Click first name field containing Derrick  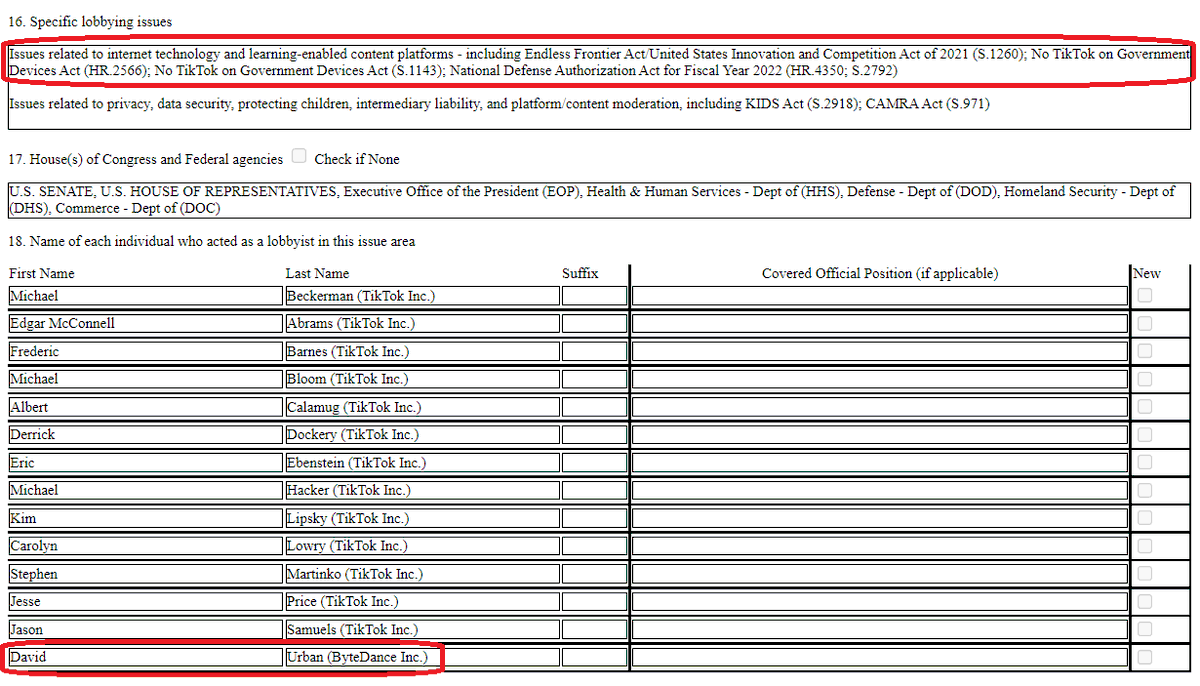[145, 435]
